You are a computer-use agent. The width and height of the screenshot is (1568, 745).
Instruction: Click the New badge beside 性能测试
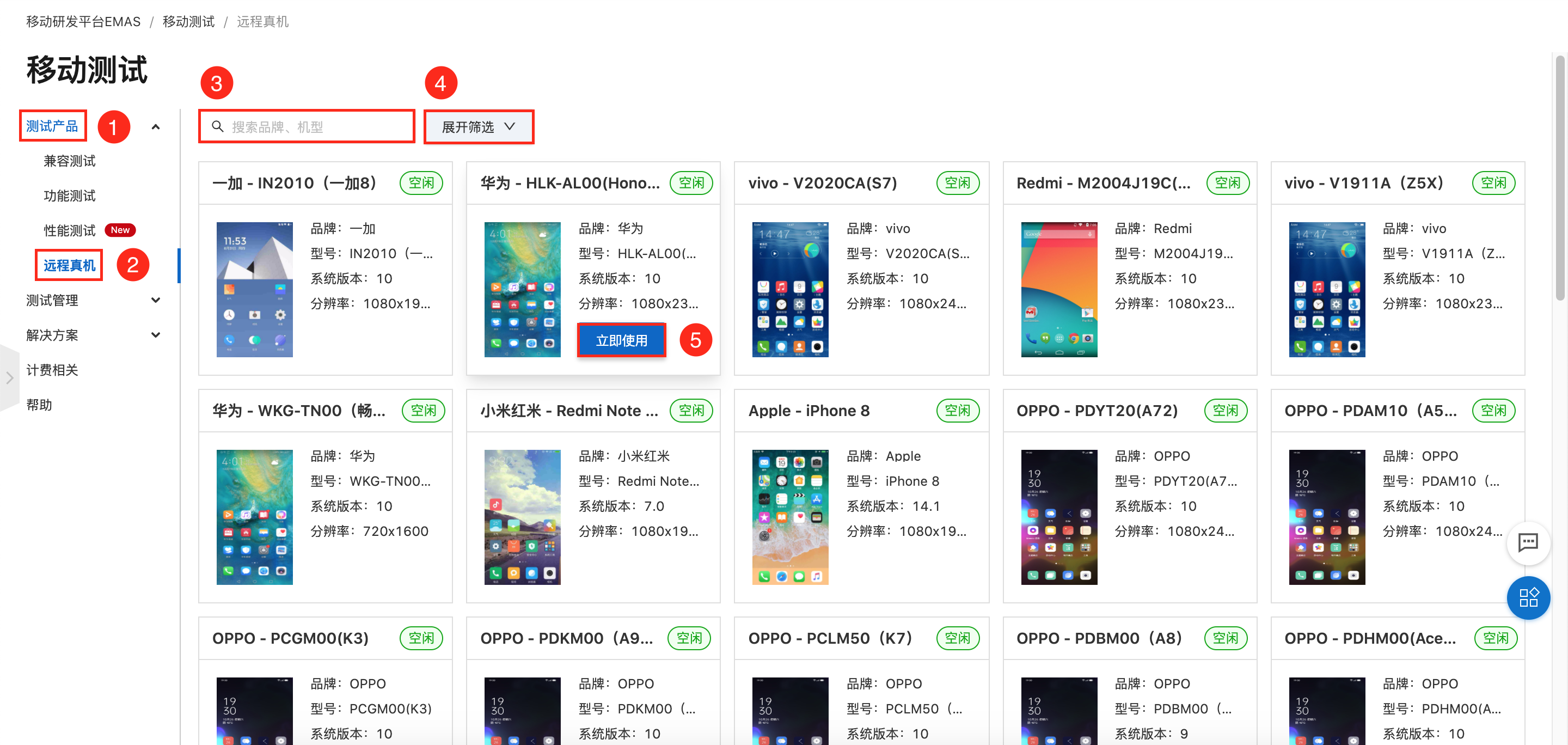120,230
